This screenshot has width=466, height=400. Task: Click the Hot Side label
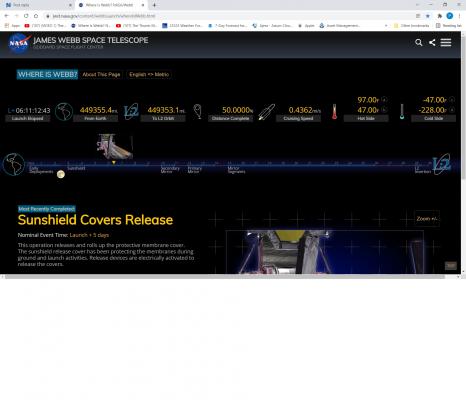click(366, 118)
